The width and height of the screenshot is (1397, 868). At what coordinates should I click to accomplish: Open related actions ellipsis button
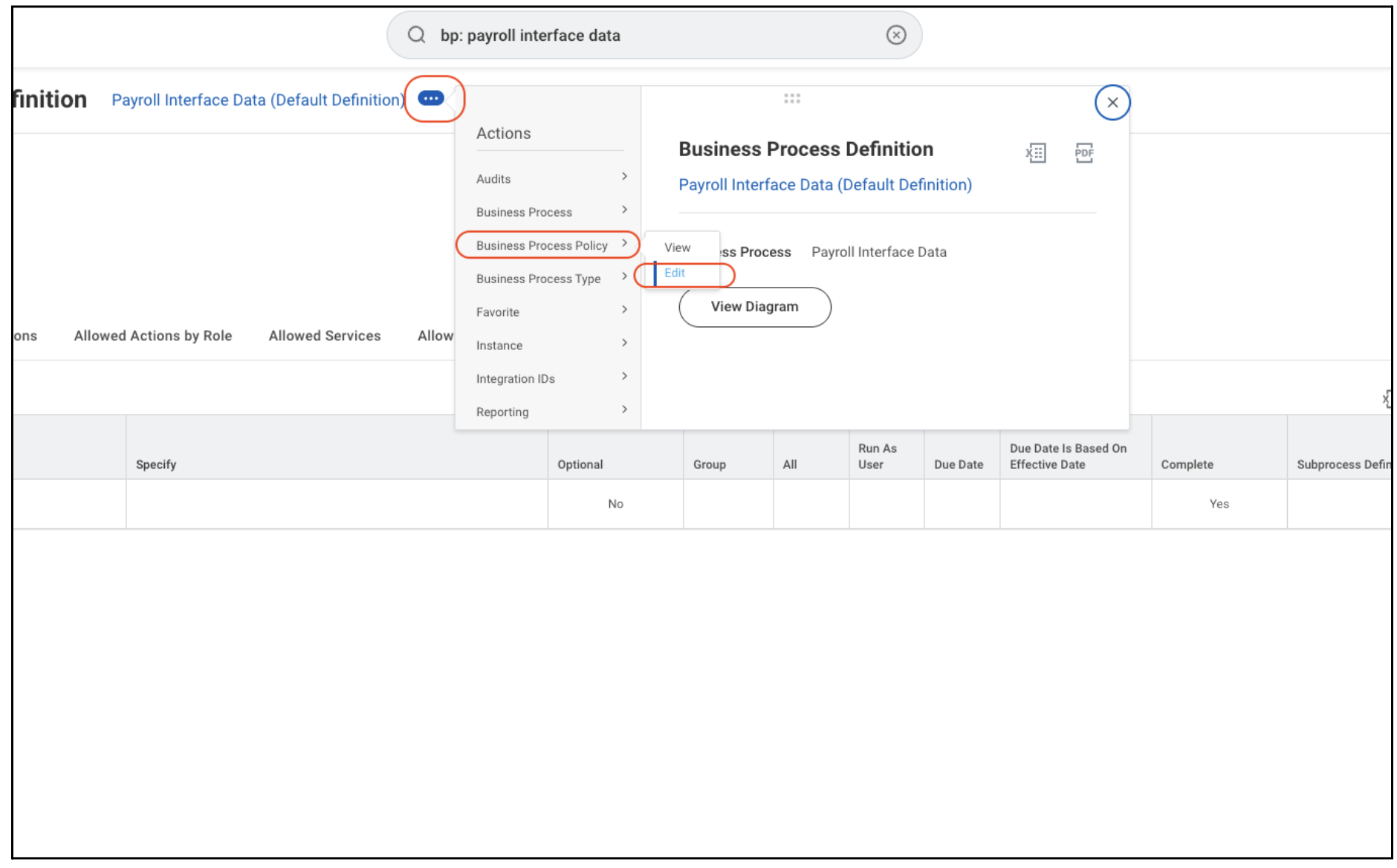pos(431,98)
